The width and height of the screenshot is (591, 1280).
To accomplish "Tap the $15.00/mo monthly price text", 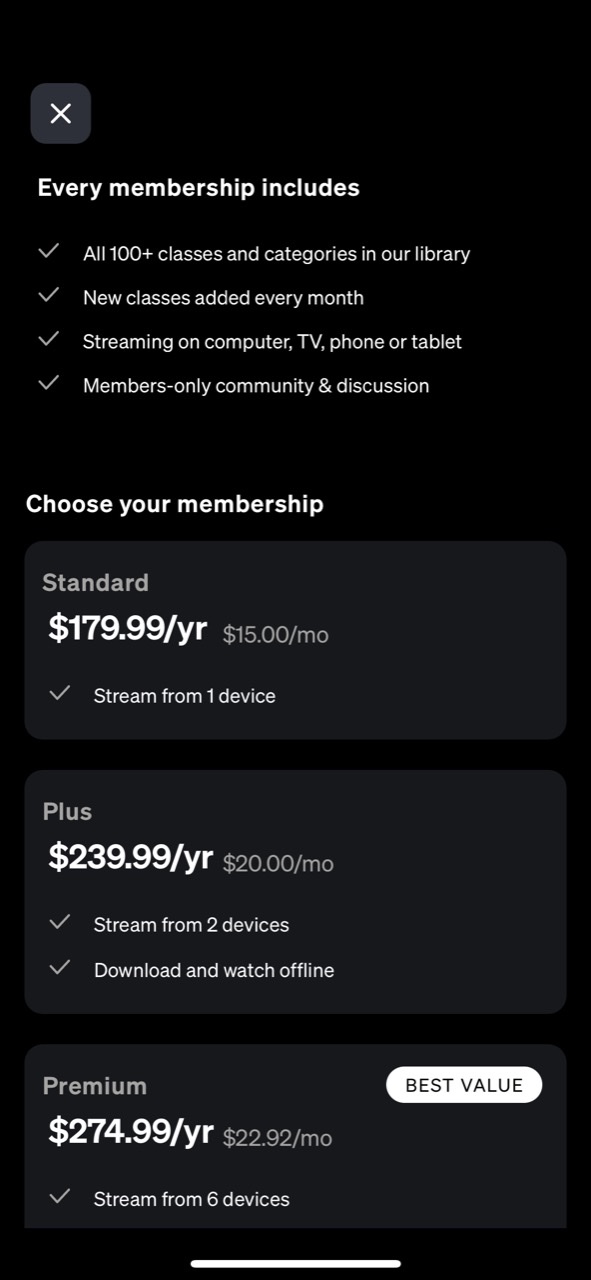I will [x=275, y=635].
